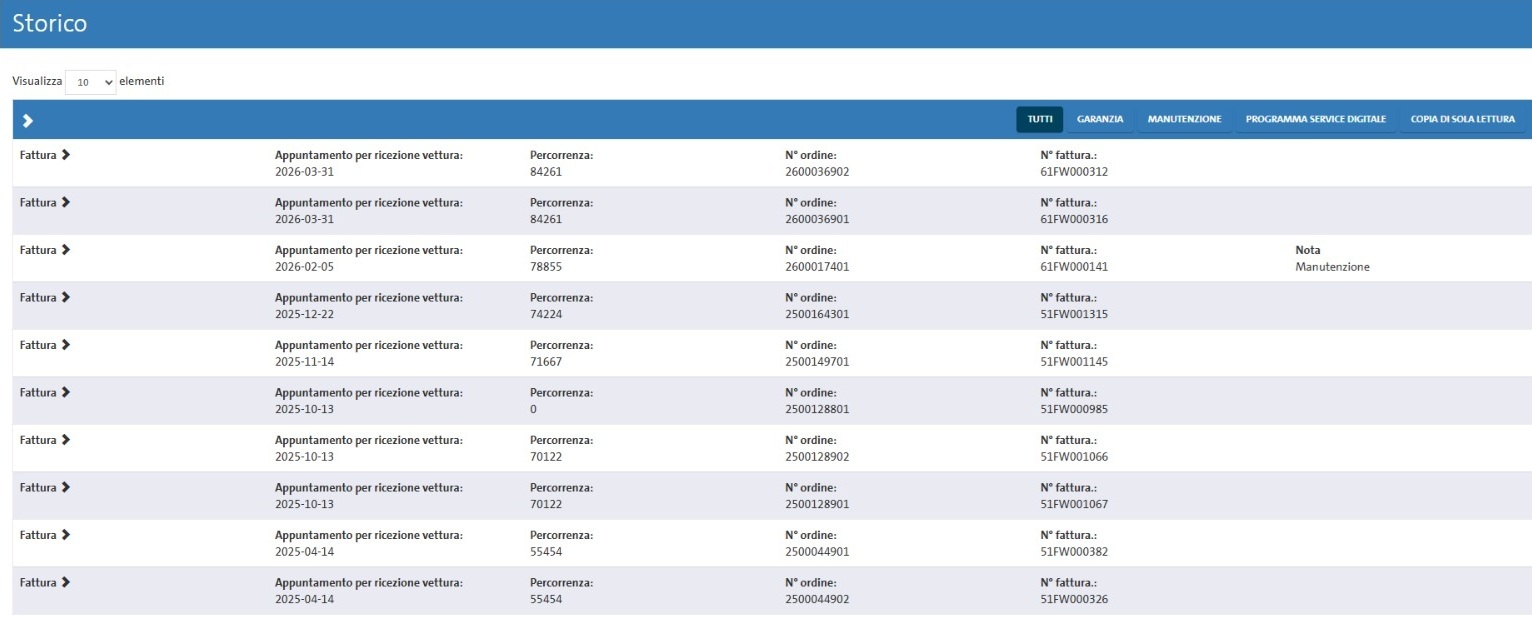Open Fattura arrow for invoice 51FW000382
Viewport: 1532px width, 623px height.
click(x=66, y=535)
